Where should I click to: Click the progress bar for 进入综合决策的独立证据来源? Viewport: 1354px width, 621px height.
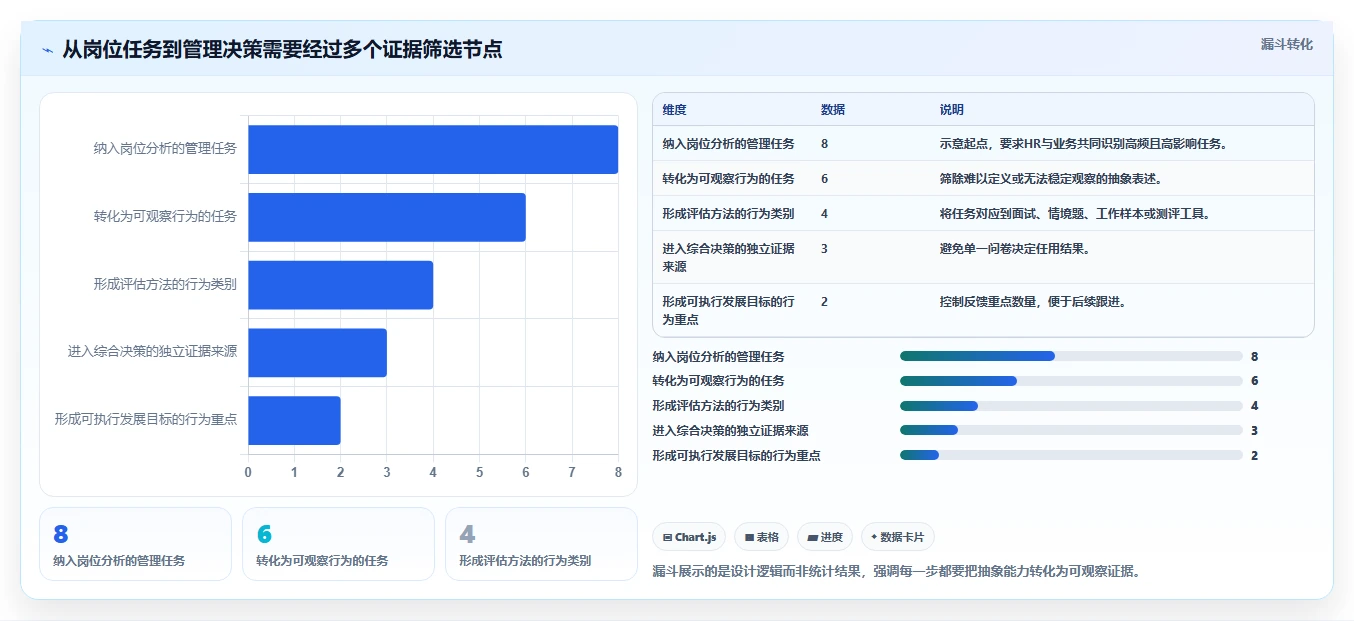pyautogui.click(x=1071, y=431)
